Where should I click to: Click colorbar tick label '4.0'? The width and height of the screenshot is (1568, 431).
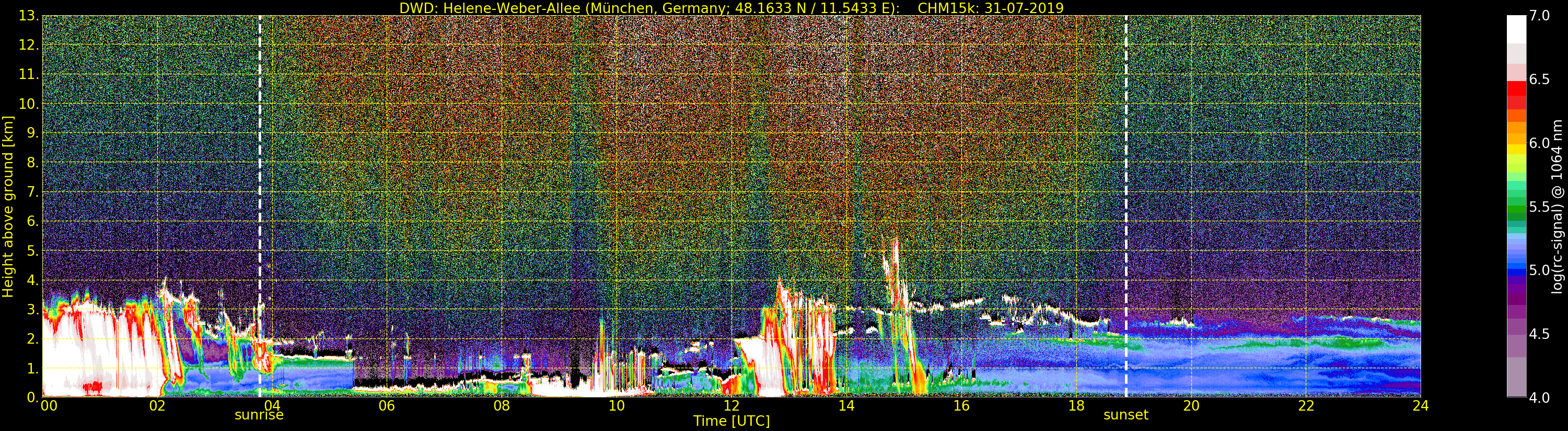1539,398
